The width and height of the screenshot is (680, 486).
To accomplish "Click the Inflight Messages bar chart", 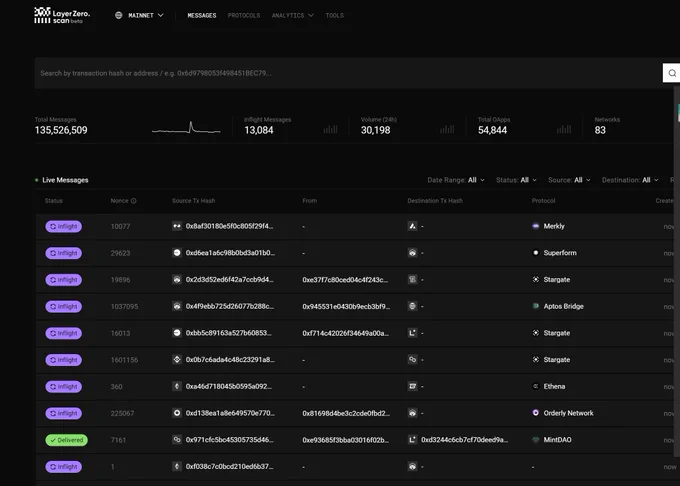I will (x=330, y=129).
